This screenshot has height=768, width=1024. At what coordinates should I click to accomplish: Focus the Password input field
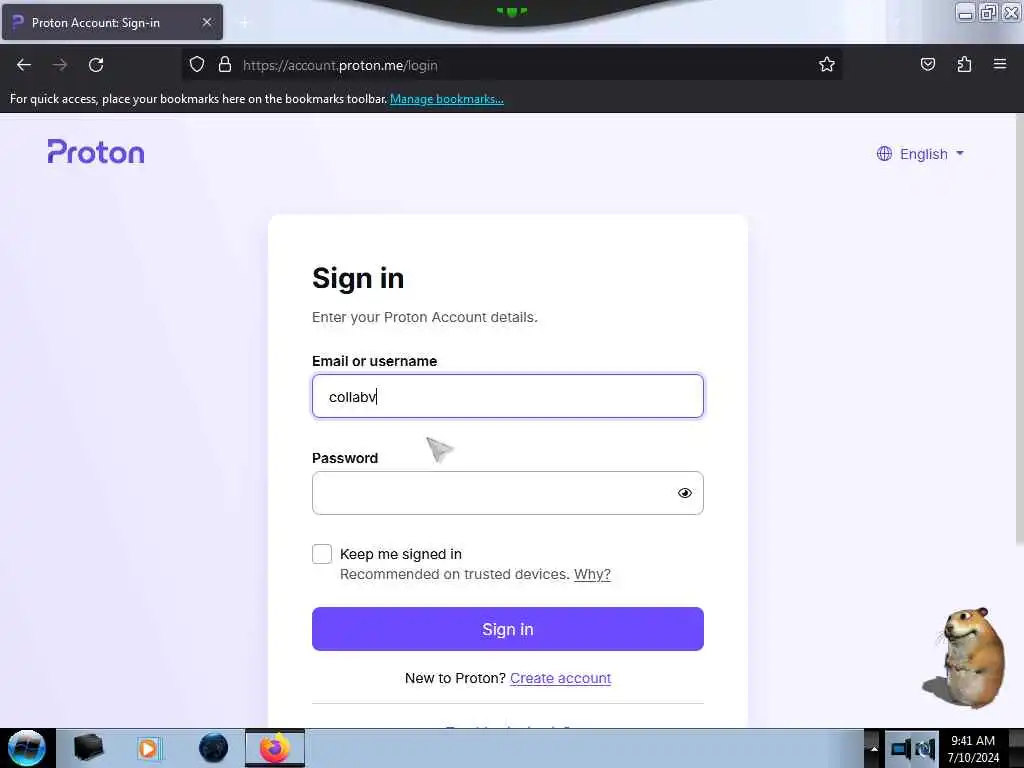coord(507,493)
